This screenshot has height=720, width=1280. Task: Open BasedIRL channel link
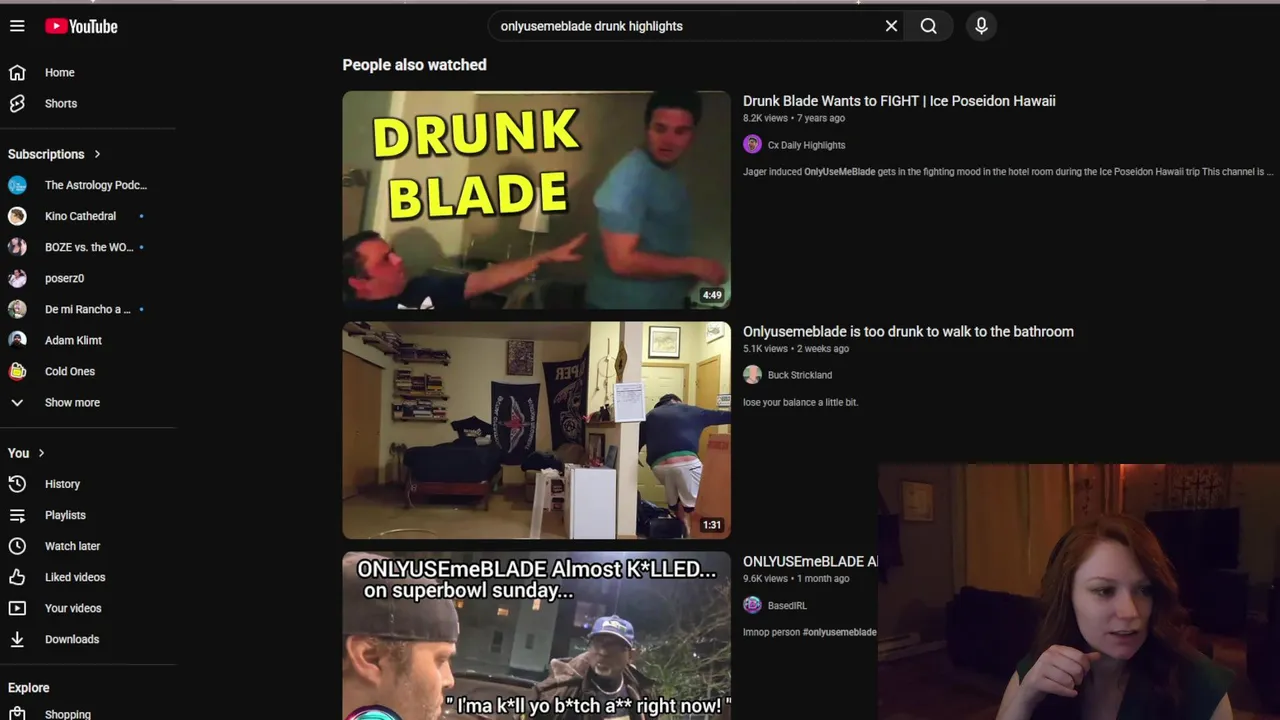pos(787,605)
